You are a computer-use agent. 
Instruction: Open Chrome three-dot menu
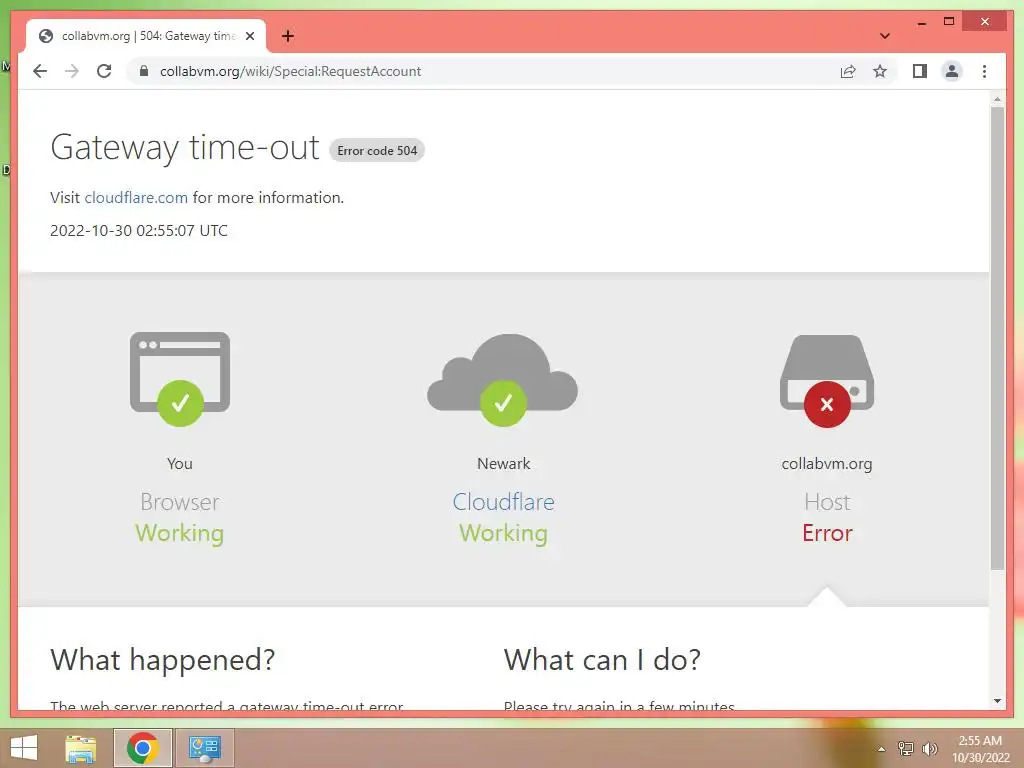click(984, 71)
